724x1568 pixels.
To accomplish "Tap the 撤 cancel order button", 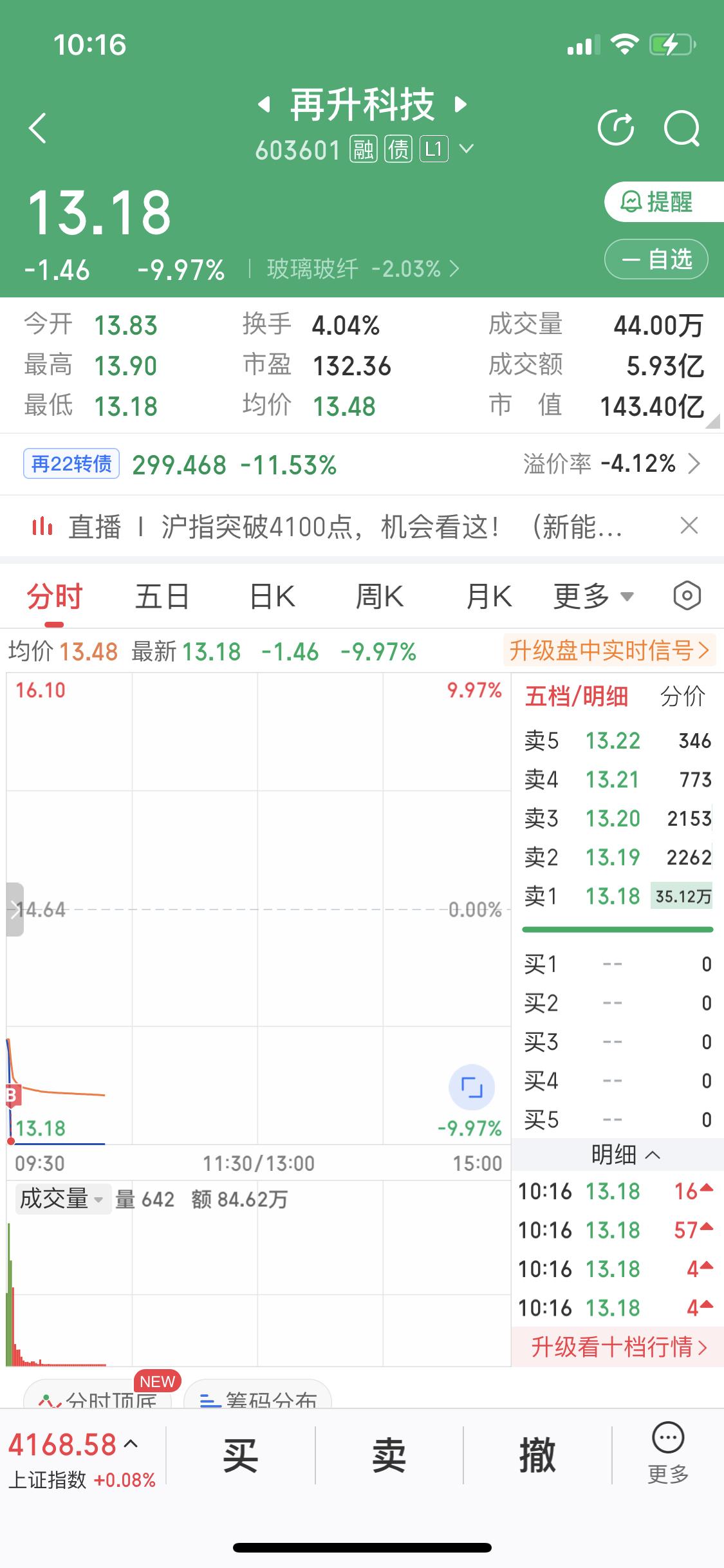I will click(x=537, y=1455).
